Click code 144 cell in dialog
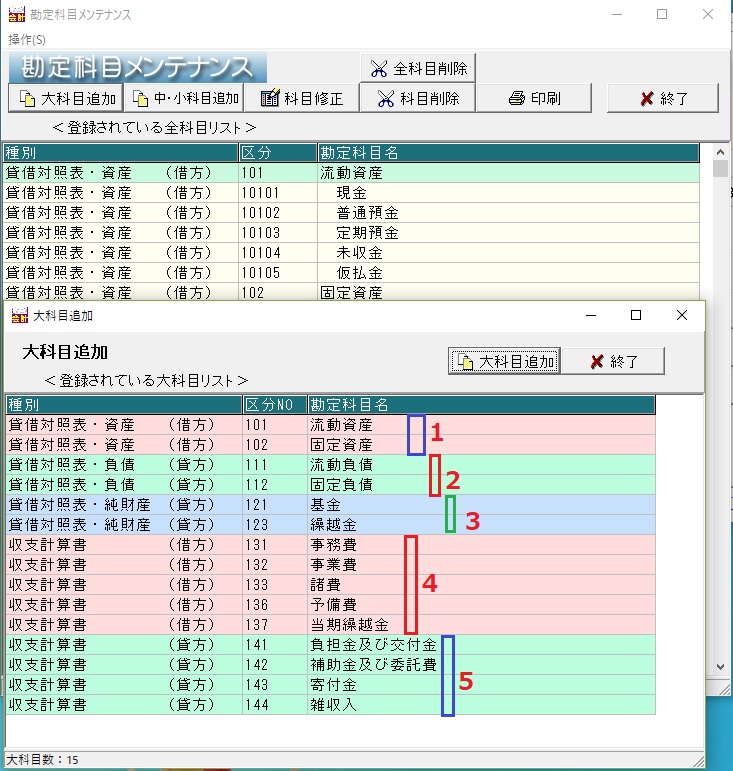The height and width of the screenshot is (771, 733). tap(275, 705)
